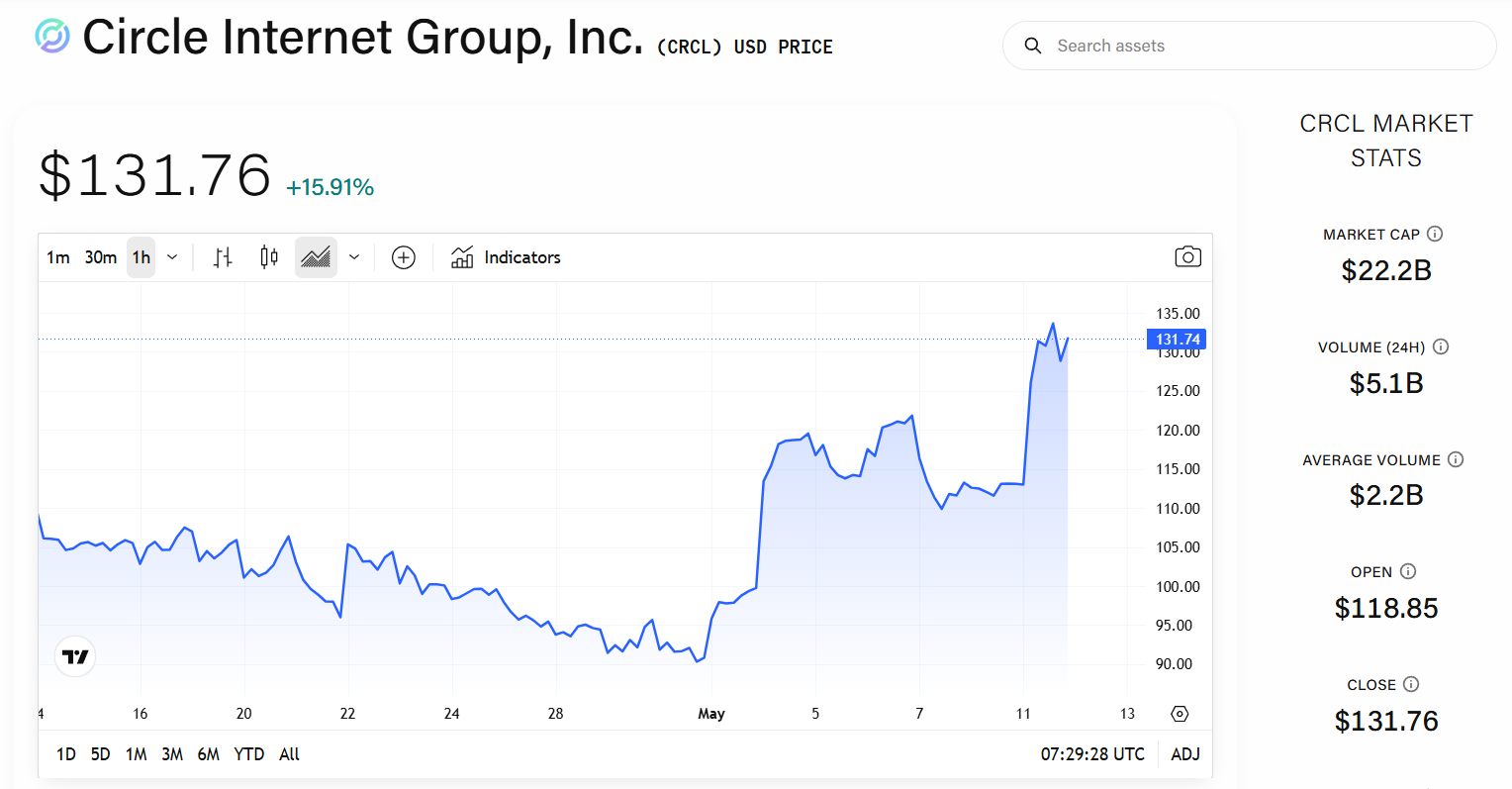
Task: Open the Indicators panel
Action: pyautogui.click(x=506, y=257)
